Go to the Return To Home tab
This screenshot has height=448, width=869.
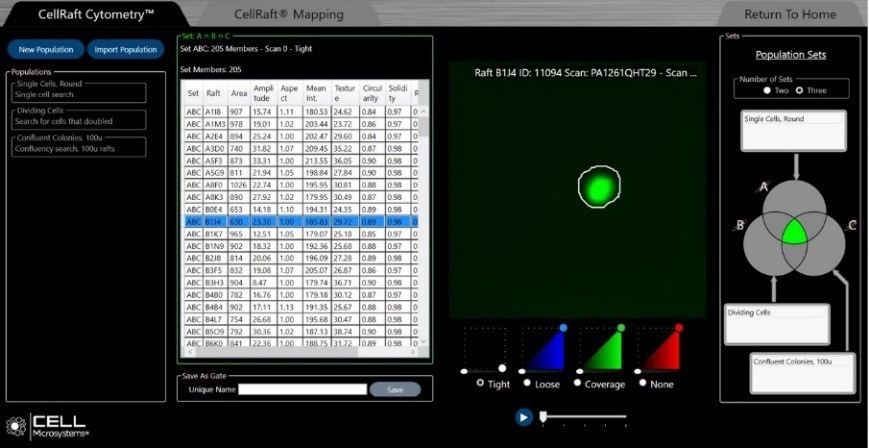pos(789,15)
